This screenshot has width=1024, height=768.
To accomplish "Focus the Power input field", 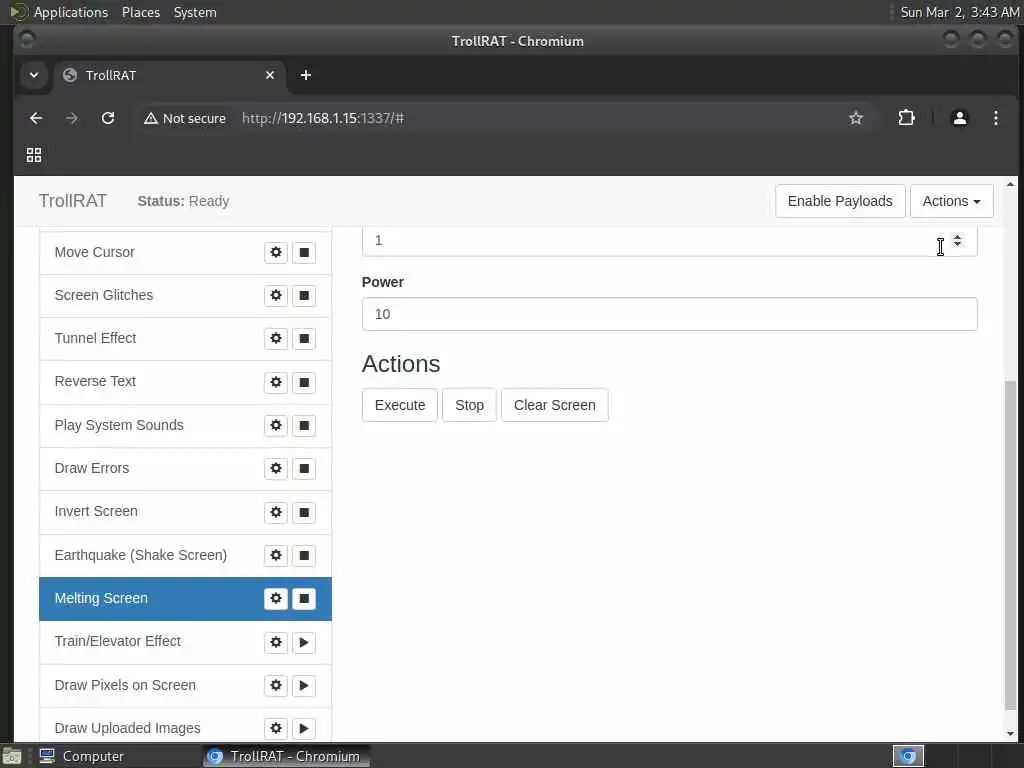I will [669, 314].
